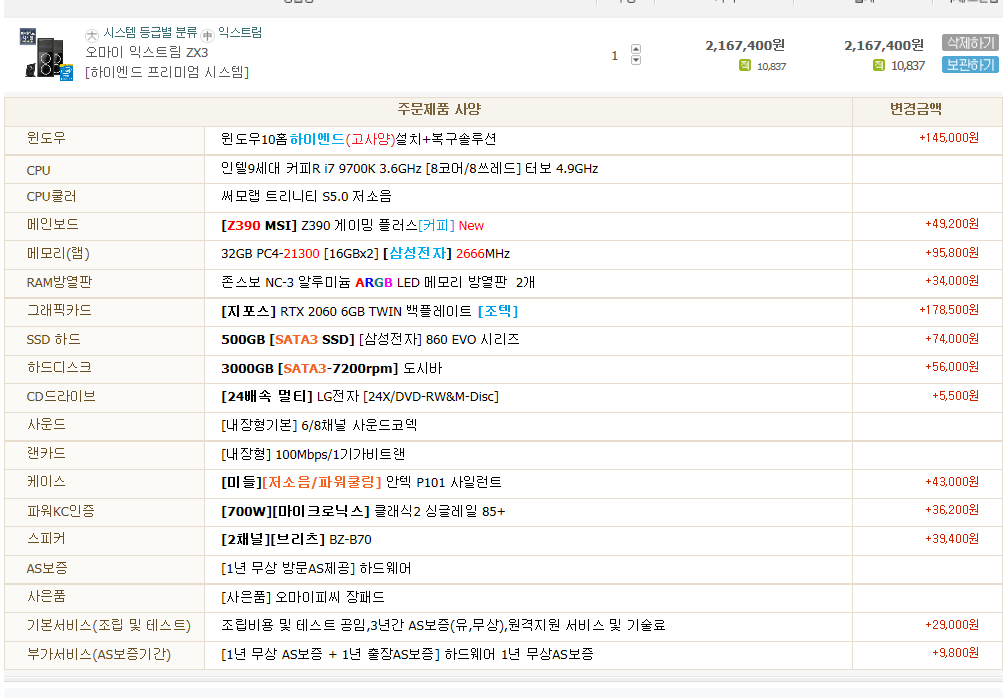Click the 中 category level icon
1006x698 pixels.
[207, 35]
